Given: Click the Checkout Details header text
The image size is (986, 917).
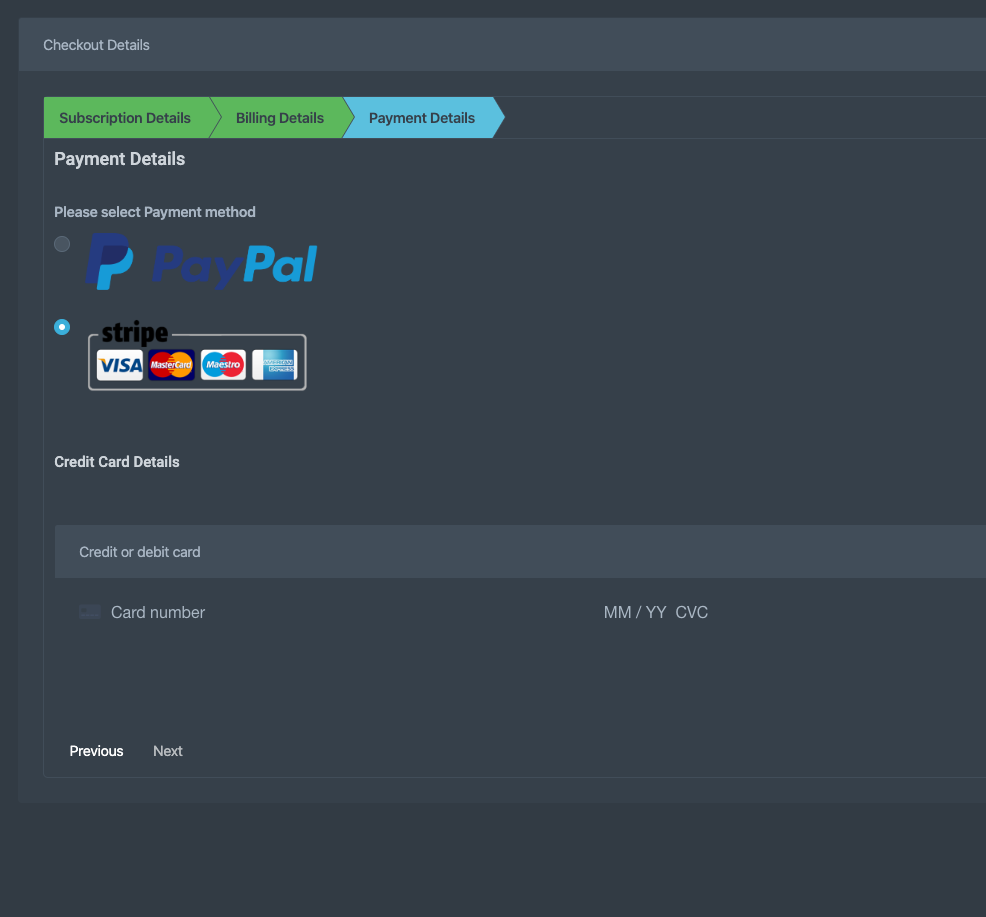Looking at the screenshot, I should [x=96, y=45].
